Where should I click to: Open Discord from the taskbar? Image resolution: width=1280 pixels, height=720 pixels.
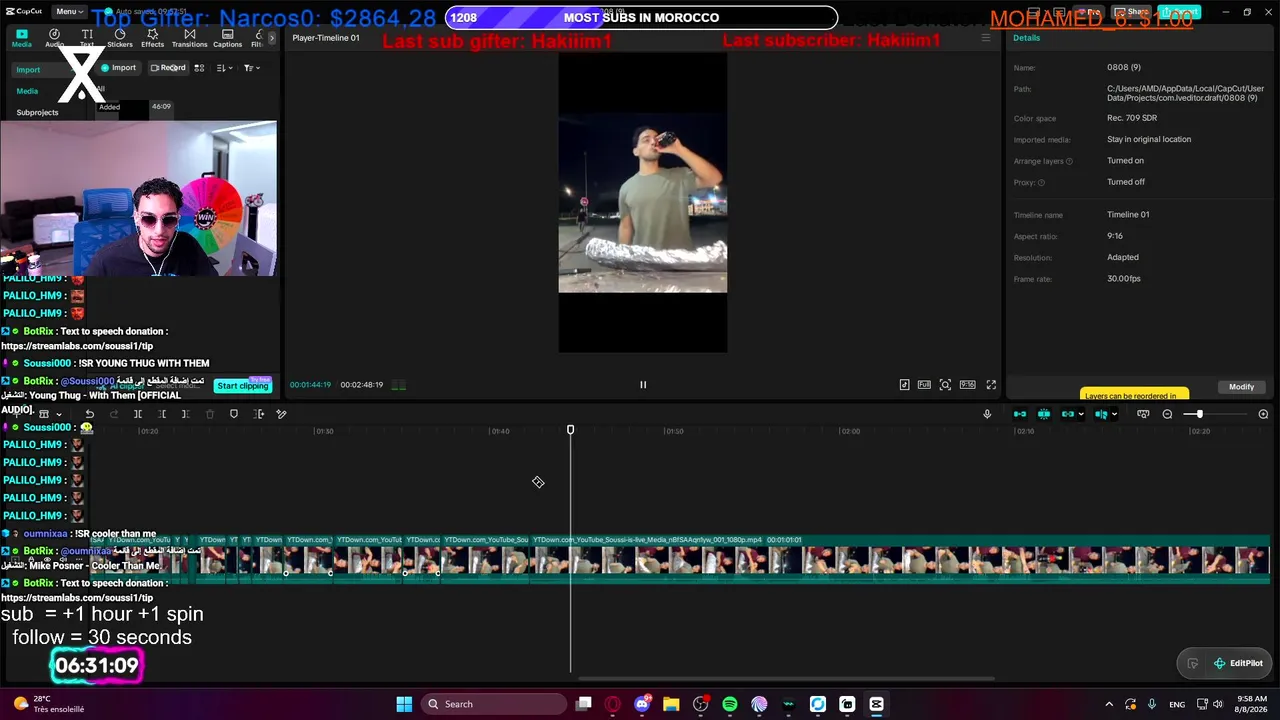(642, 704)
